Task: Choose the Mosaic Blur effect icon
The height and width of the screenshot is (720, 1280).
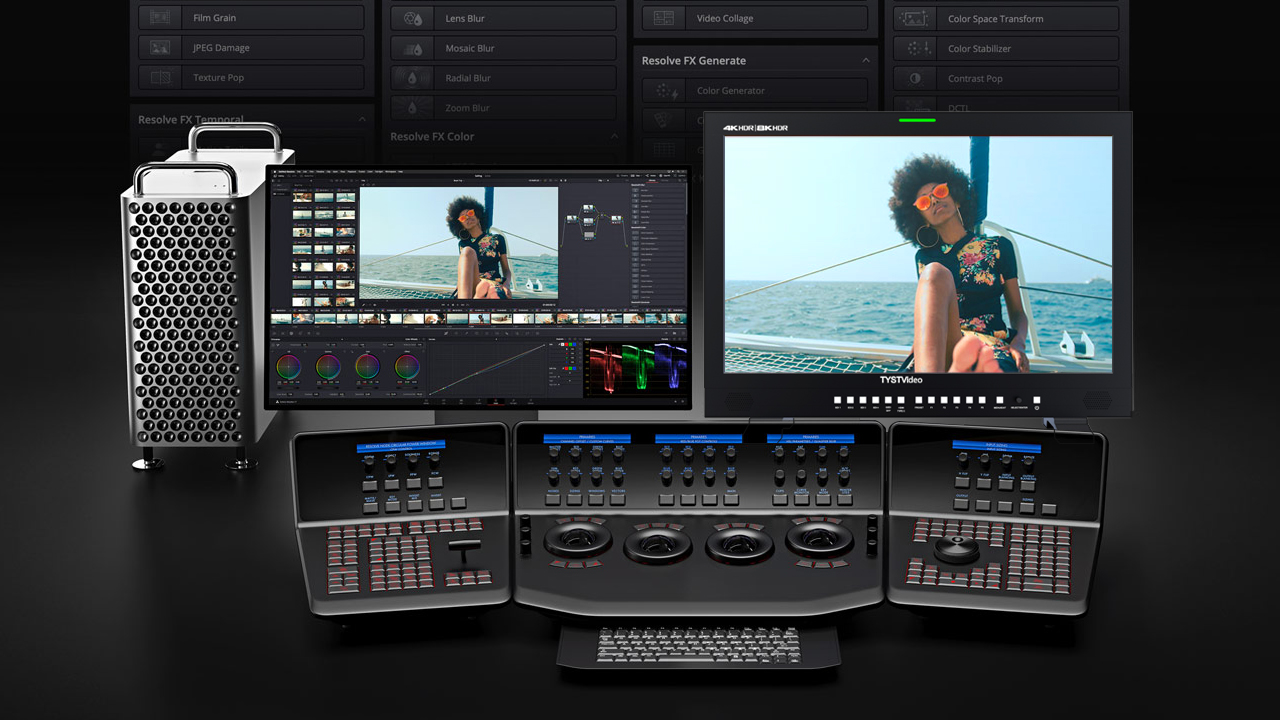Action: pos(412,48)
